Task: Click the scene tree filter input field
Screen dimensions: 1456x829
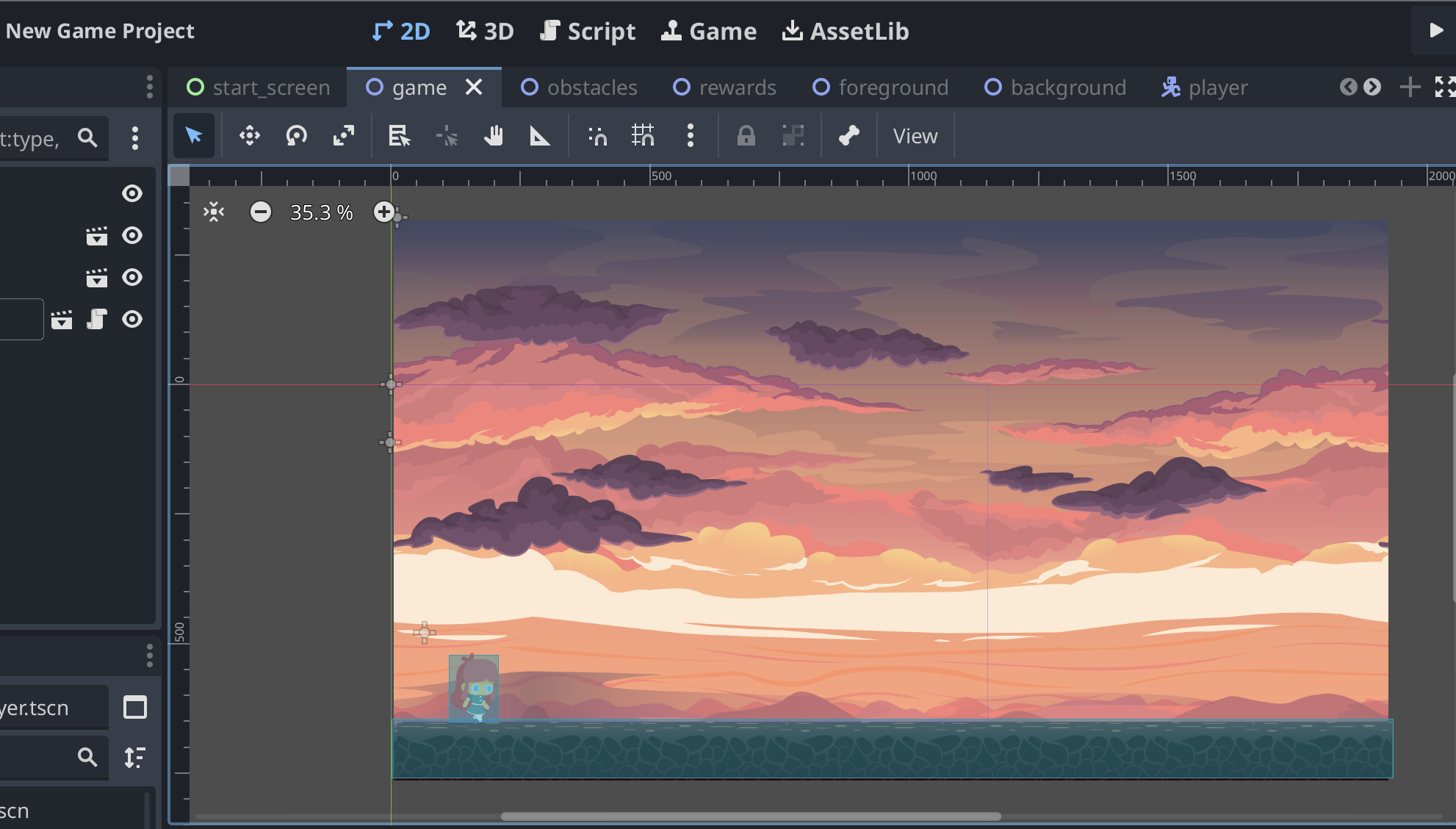Action: point(54,138)
